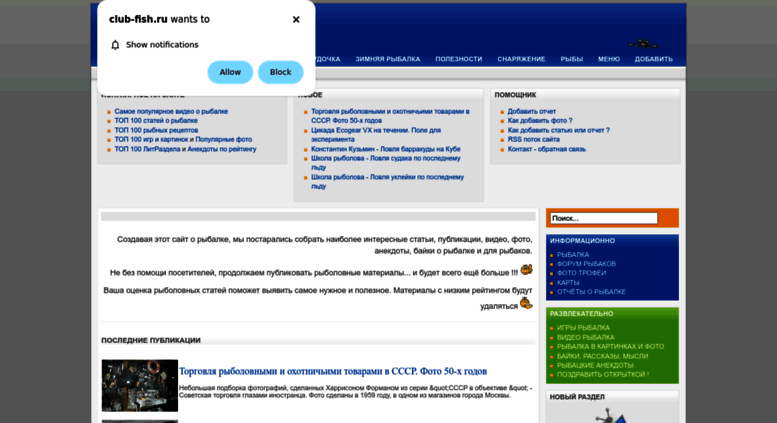
Task: Open Торговля рыболовными товарами link in Новое
Action: 390,116
